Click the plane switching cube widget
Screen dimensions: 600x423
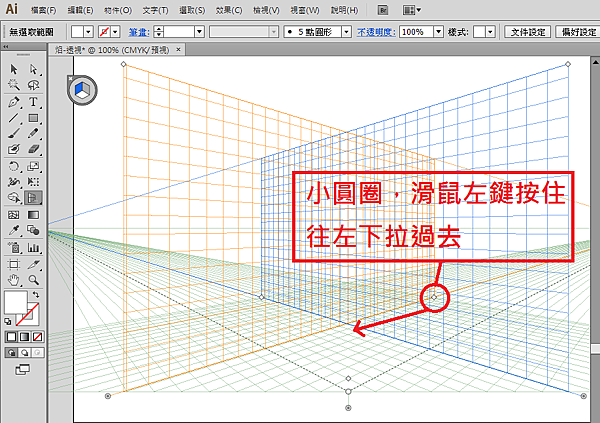[x=82, y=90]
